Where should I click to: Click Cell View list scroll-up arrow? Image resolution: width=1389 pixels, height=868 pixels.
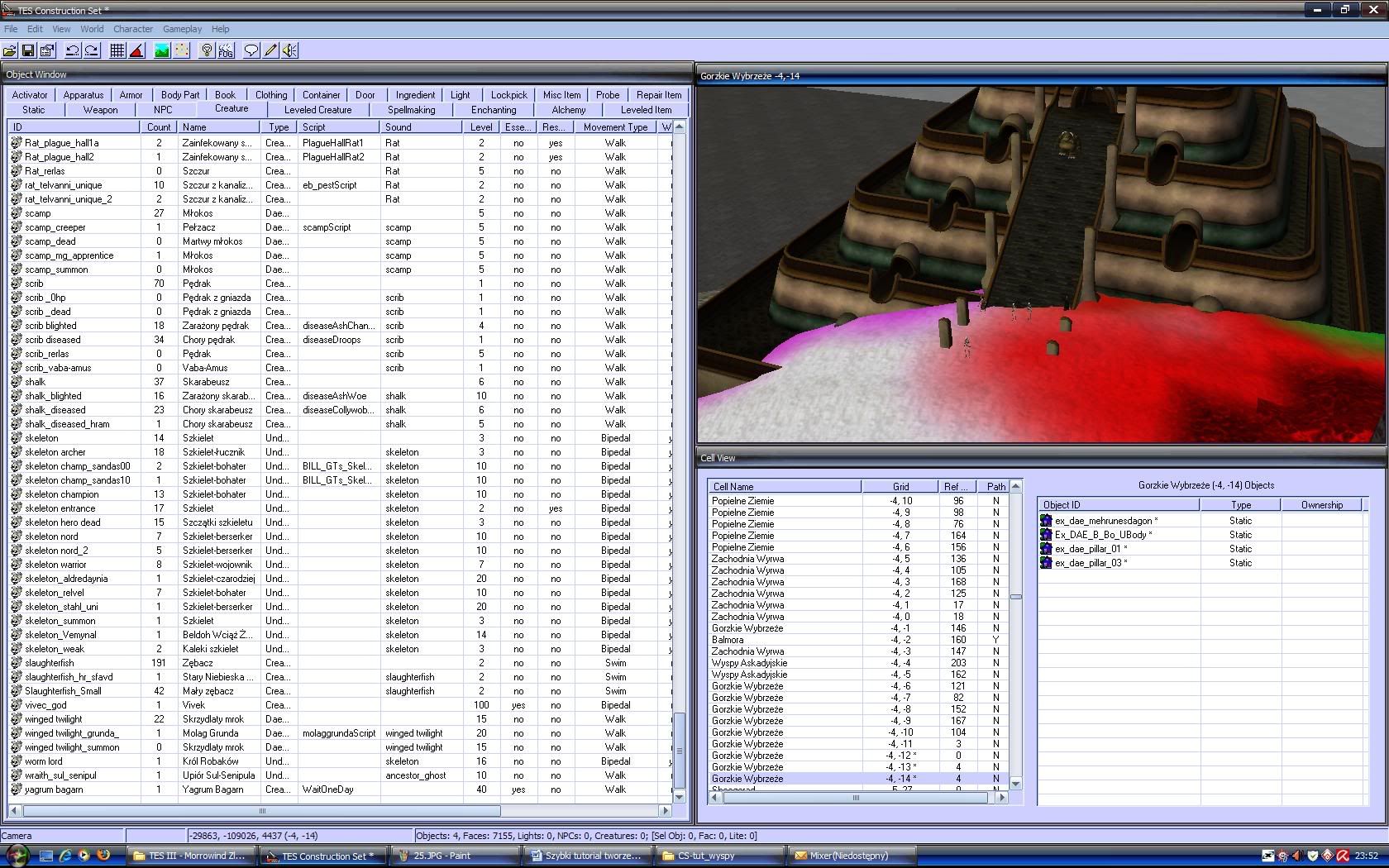[x=1016, y=486]
